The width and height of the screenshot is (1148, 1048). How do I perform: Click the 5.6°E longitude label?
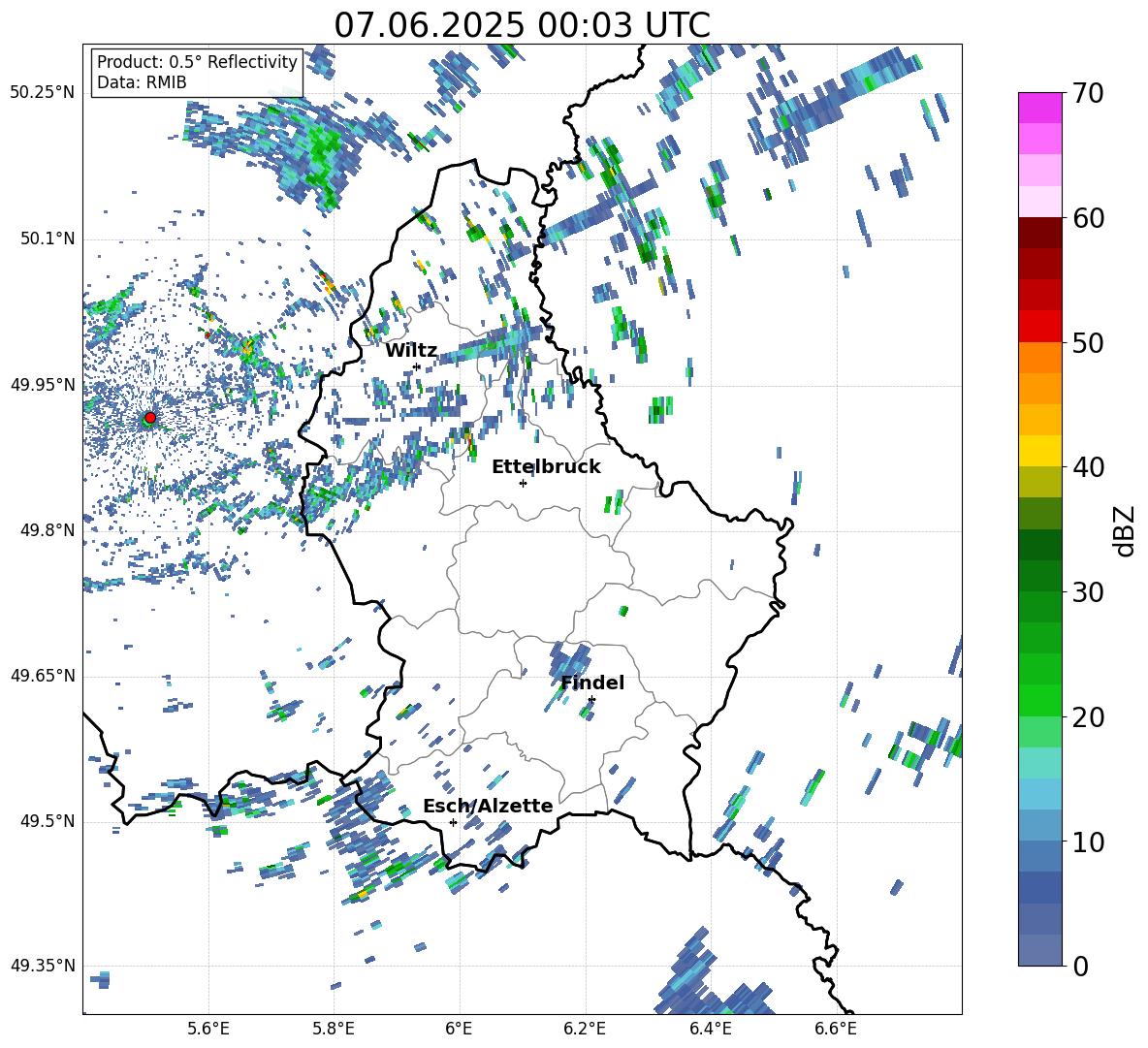[x=207, y=1029]
